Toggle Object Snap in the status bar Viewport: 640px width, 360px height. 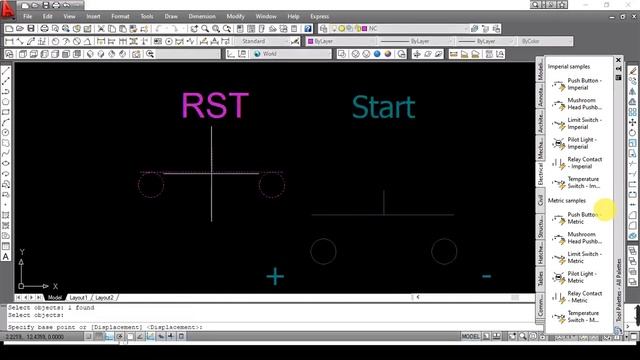(130, 336)
